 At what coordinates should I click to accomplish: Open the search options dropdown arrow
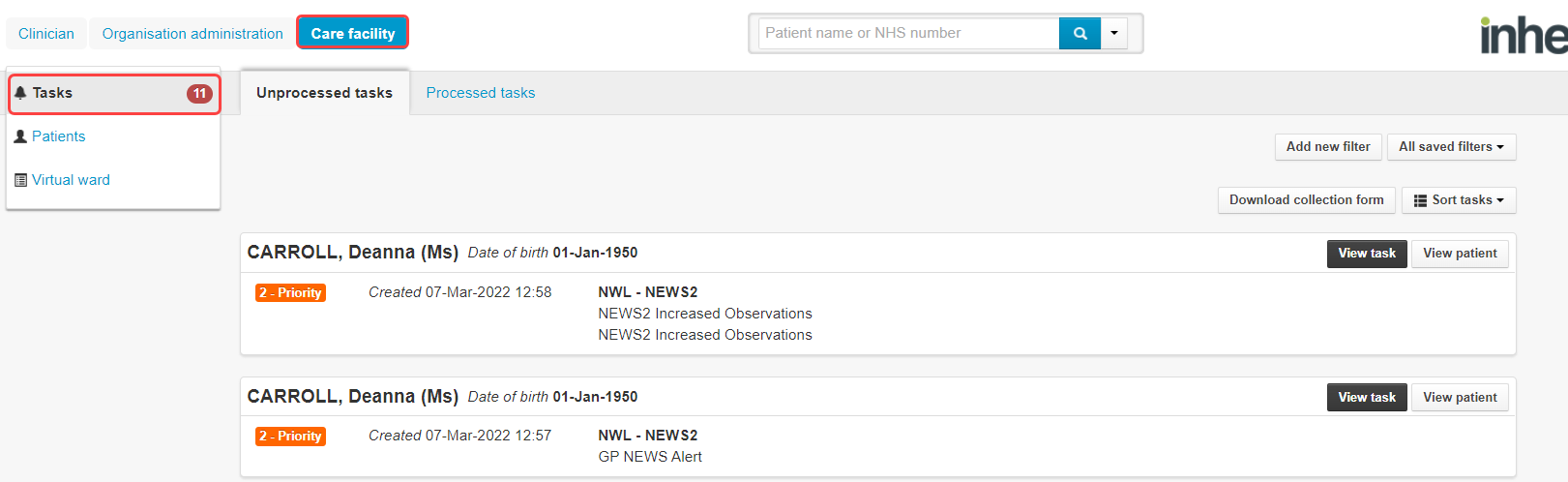pos(1114,33)
